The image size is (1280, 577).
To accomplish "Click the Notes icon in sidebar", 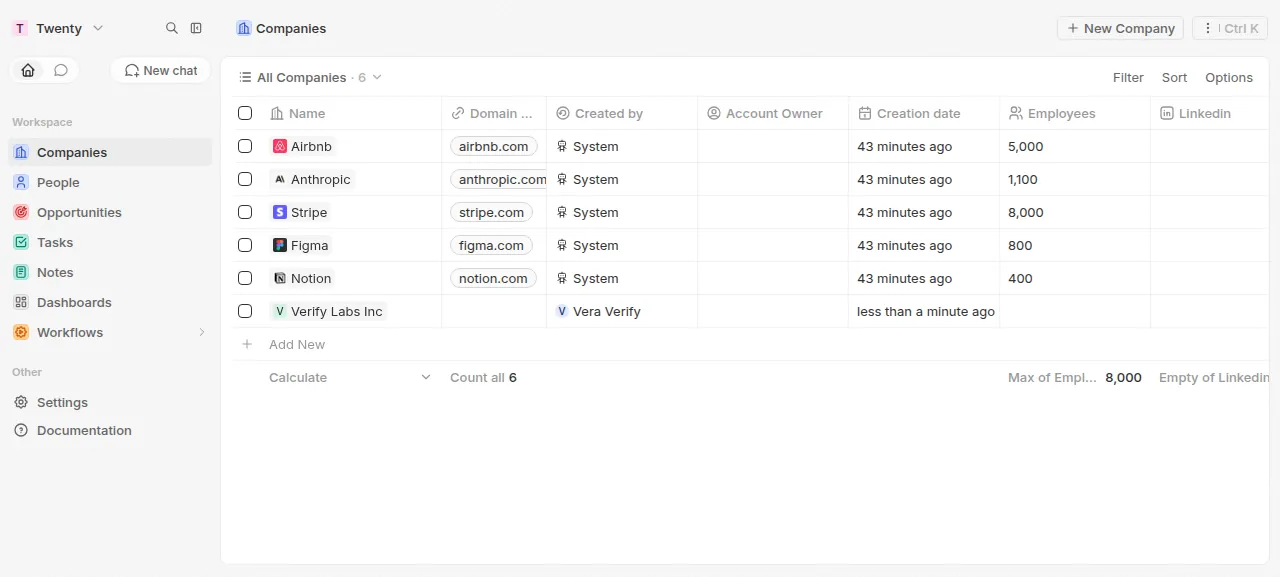I will coord(21,272).
